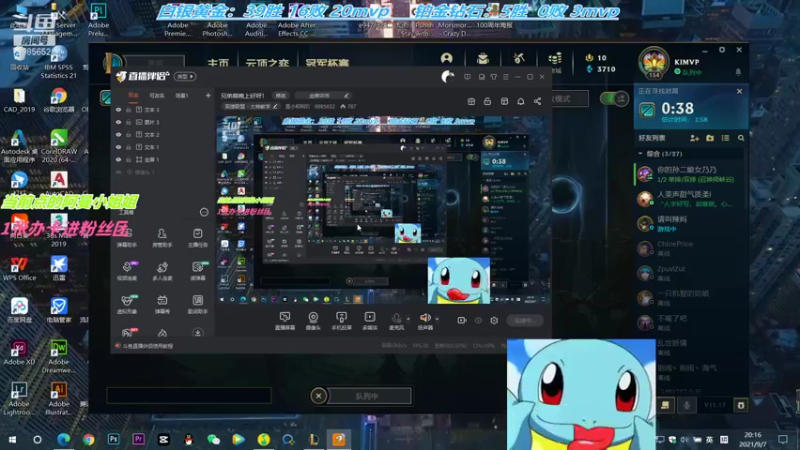Open the WPS Office desktop shortcut
This screenshot has height=450, width=800.
coord(19,268)
